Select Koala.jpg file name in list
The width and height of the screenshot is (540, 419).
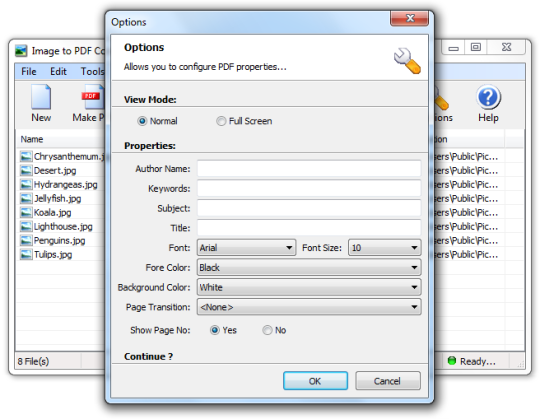(52, 212)
